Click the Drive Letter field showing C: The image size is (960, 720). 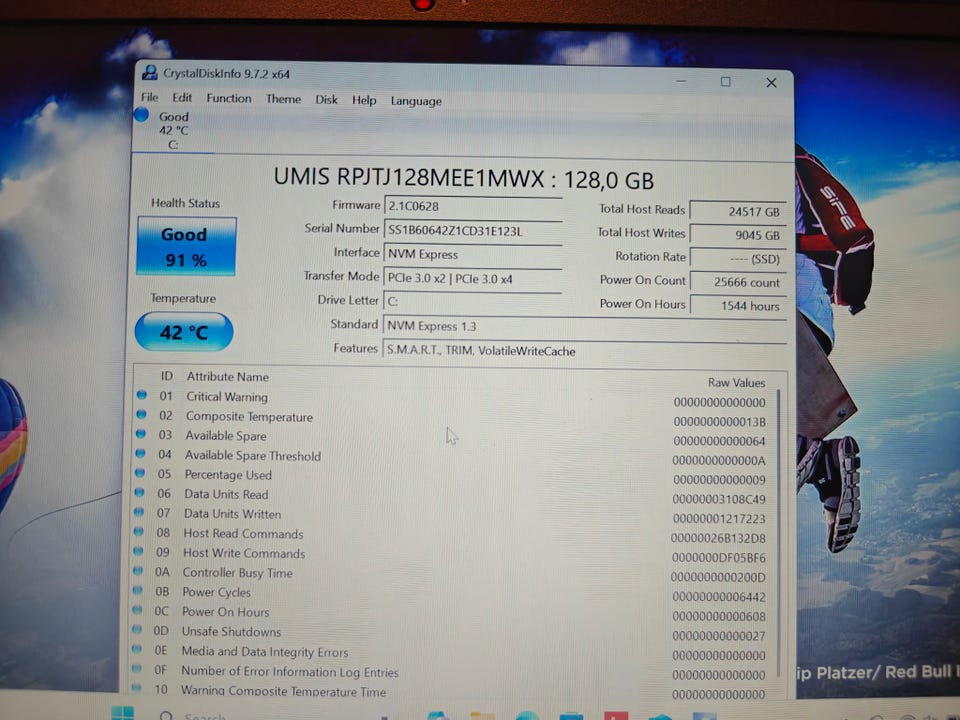473,301
